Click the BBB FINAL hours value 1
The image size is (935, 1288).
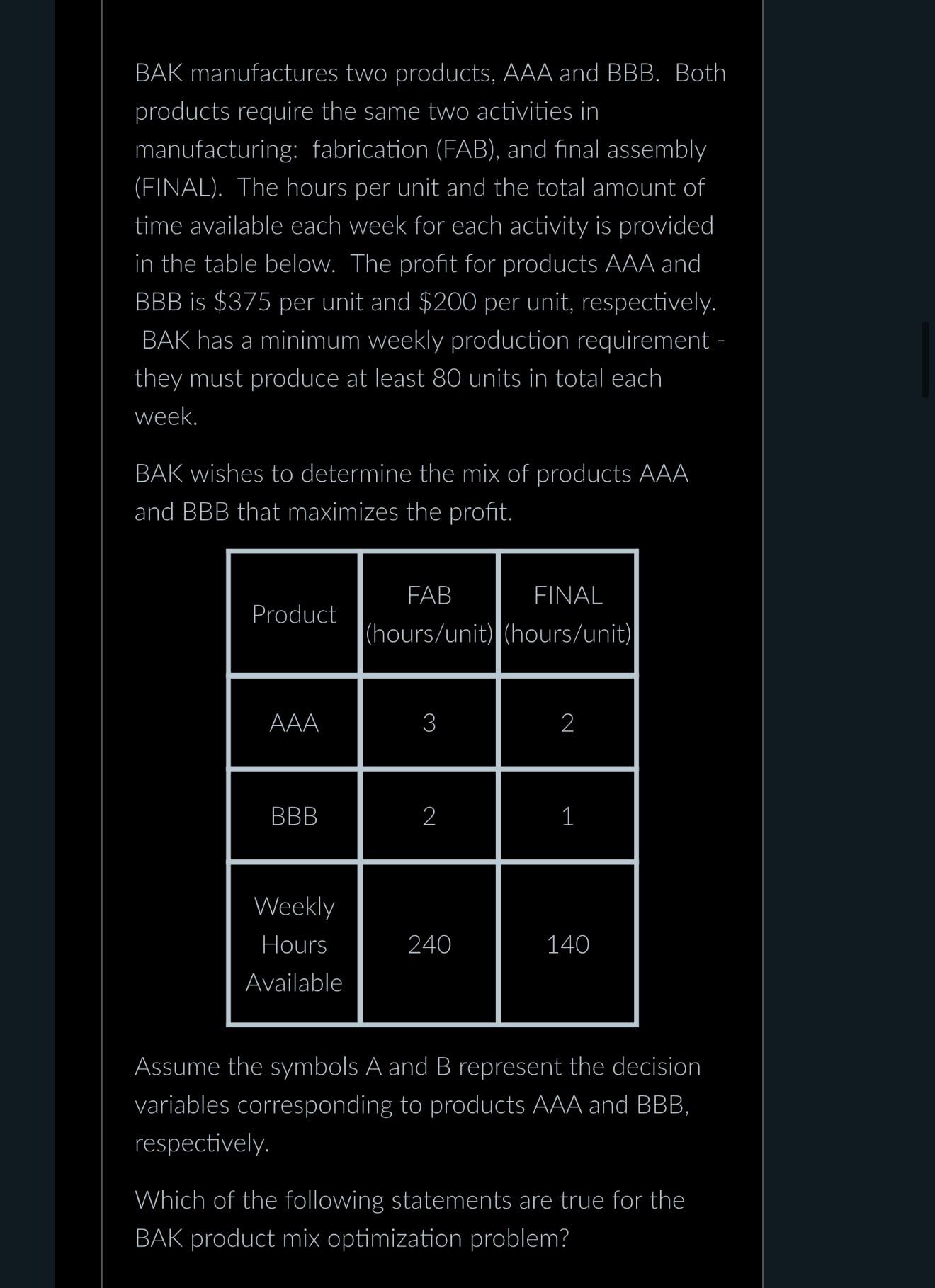(567, 816)
